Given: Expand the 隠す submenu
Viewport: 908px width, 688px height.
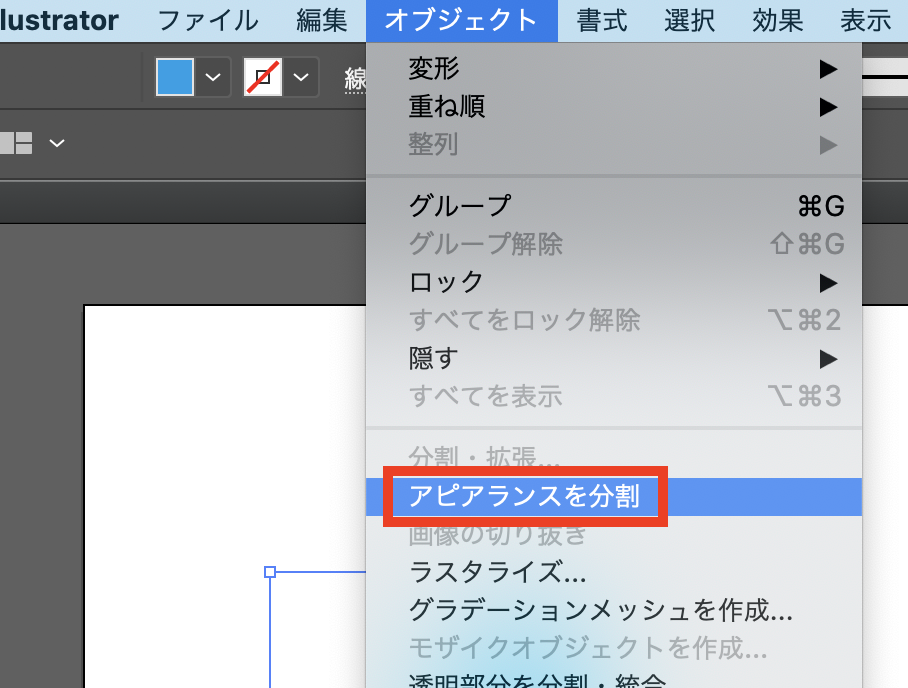Looking at the screenshot, I should click(434, 358).
